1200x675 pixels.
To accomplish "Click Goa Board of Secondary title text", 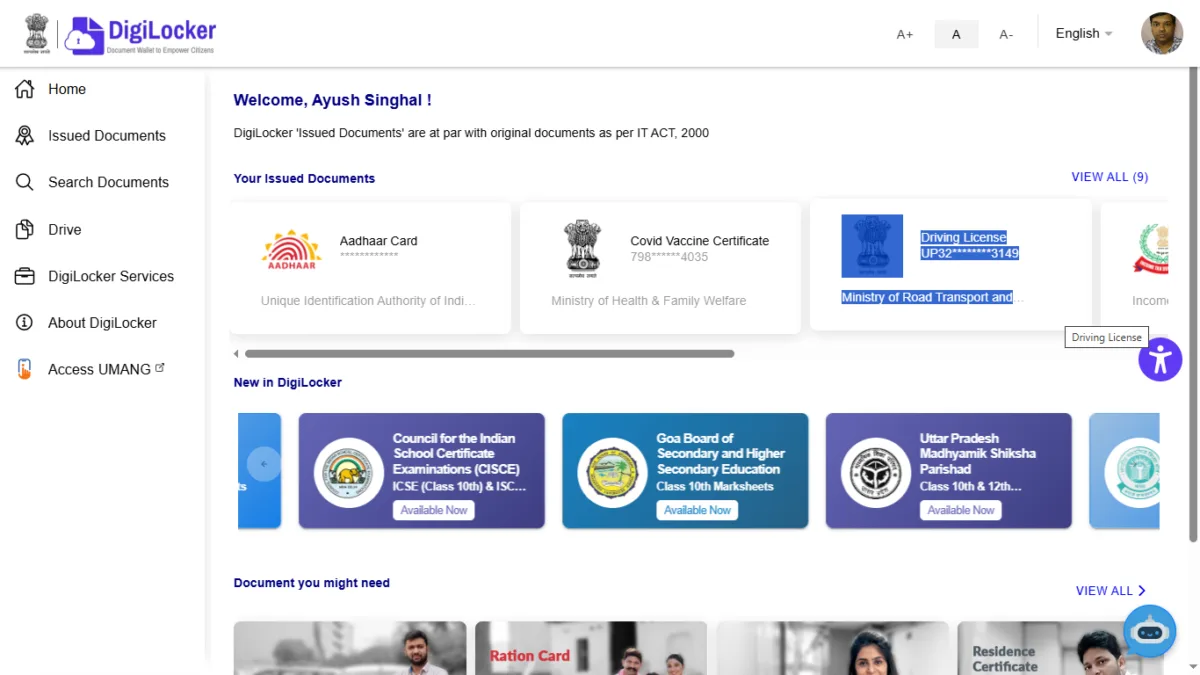I will [720, 454].
